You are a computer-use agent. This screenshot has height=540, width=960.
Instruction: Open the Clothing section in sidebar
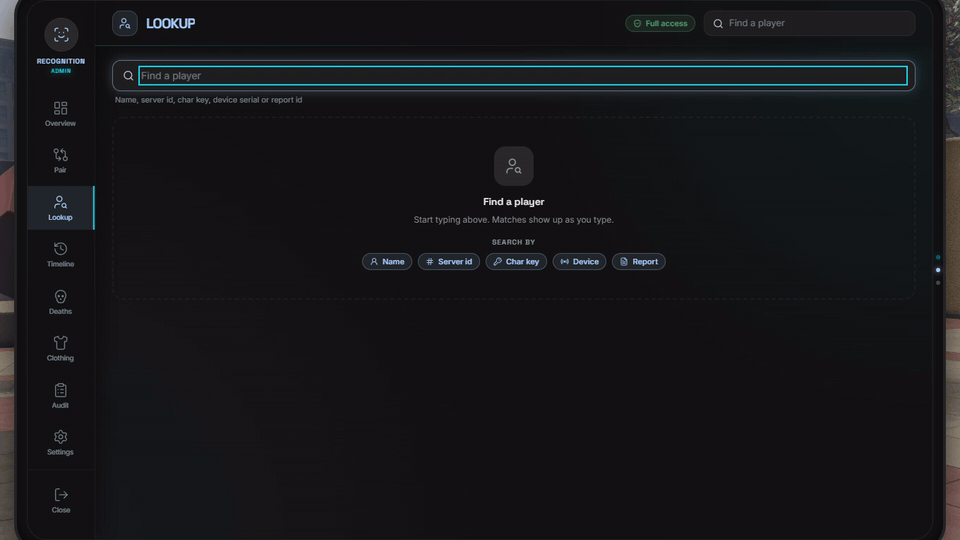click(x=60, y=348)
